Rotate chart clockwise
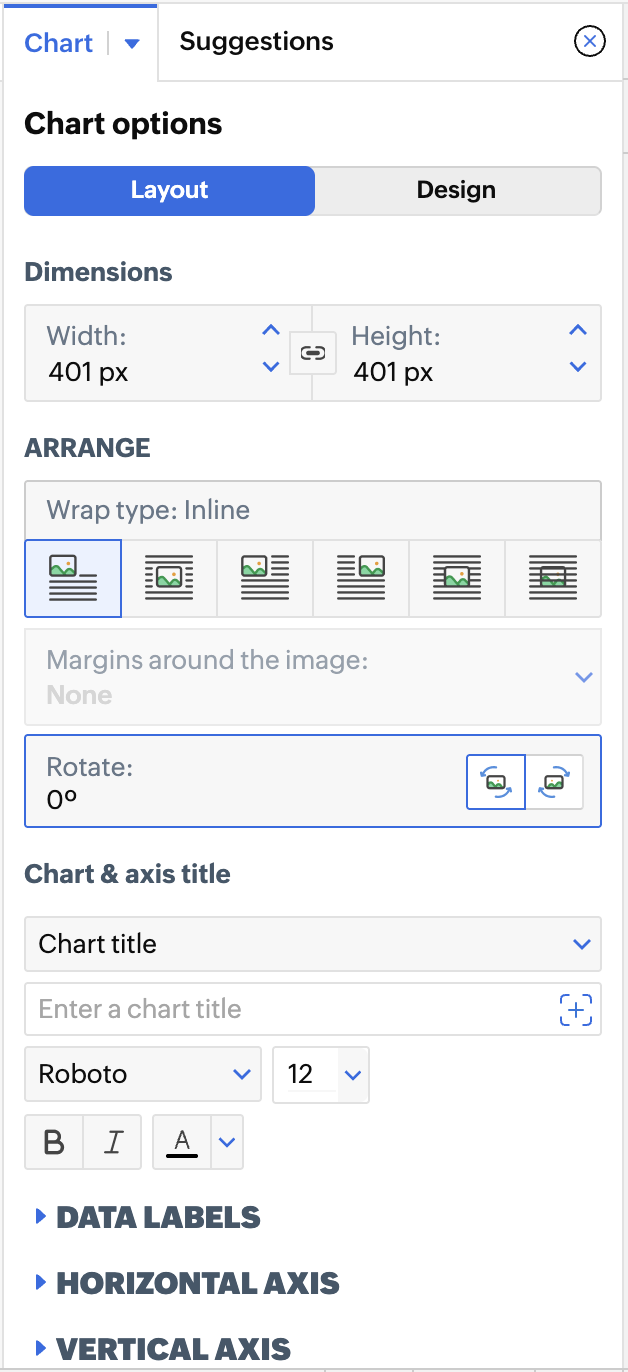The height and width of the screenshot is (1372, 628). pyautogui.click(x=554, y=782)
